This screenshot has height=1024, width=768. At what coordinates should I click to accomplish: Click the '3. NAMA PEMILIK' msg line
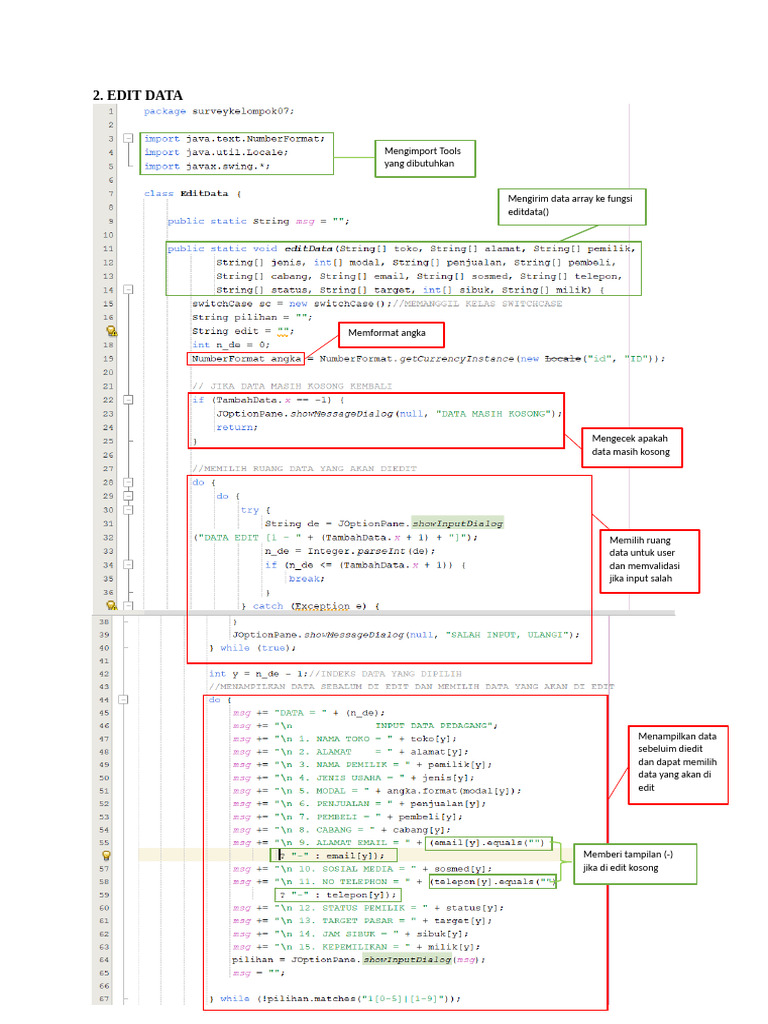362,764
